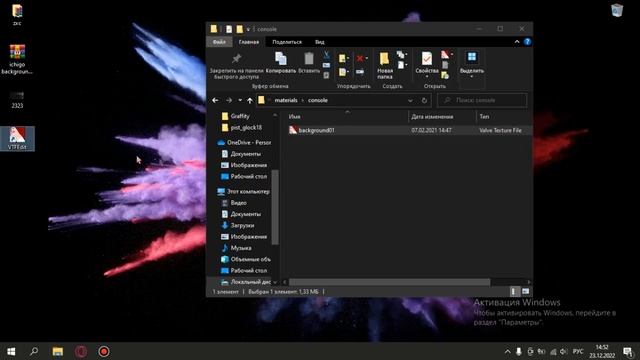Show hidden system tray icons chevron
The height and width of the screenshot is (360, 640).
pos(507,351)
